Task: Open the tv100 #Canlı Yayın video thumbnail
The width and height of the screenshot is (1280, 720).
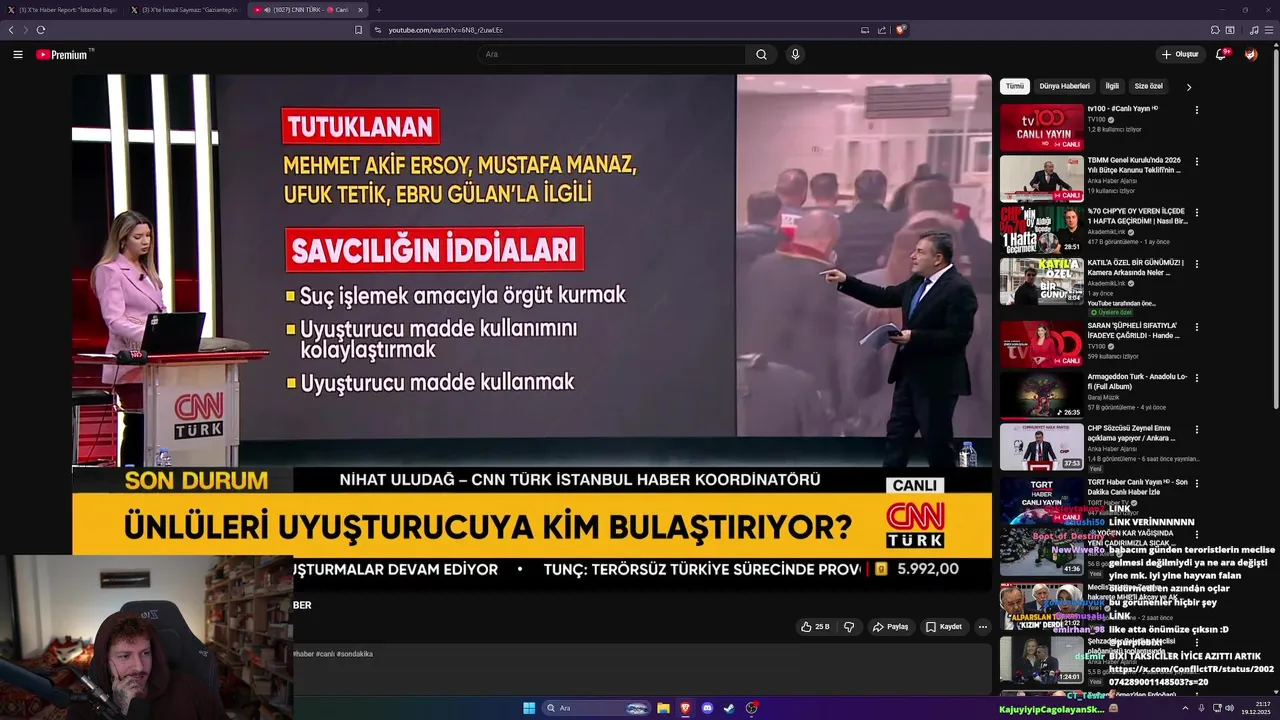Action: click(1042, 127)
